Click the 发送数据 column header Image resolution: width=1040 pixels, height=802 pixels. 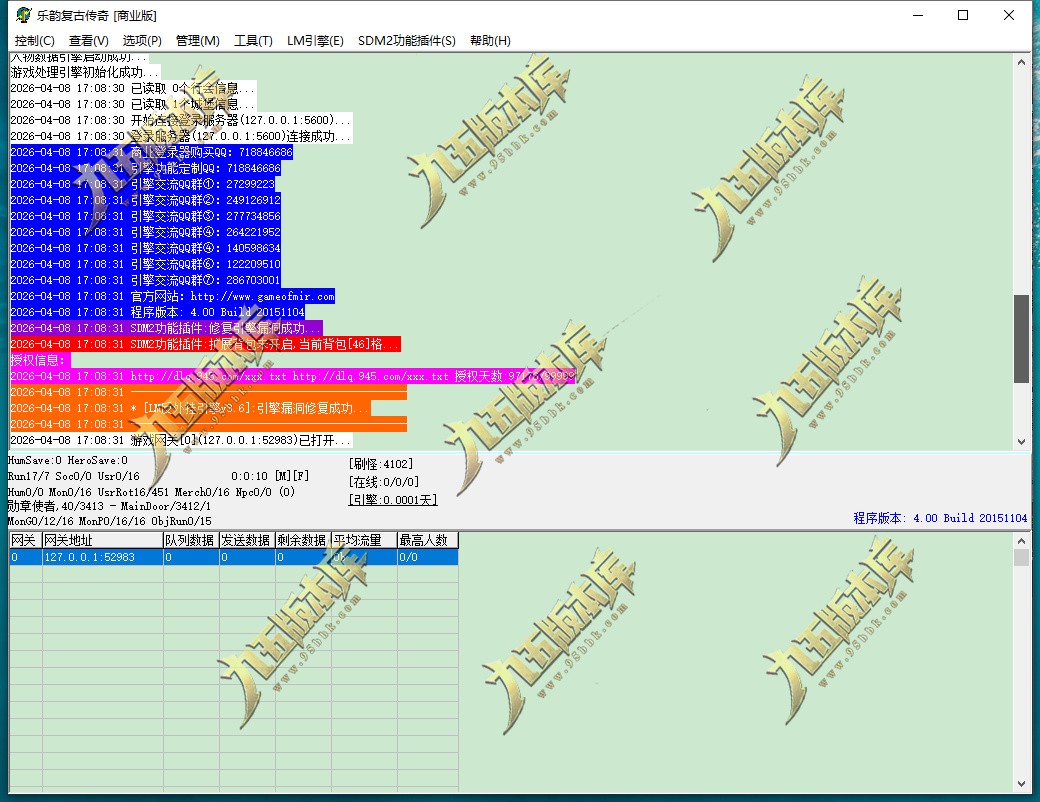click(x=247, y=540)
